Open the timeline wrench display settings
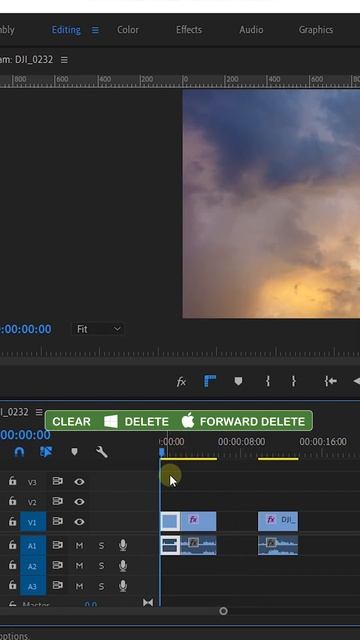The width and height of the screenshot is (360, 640). [102, 452]
